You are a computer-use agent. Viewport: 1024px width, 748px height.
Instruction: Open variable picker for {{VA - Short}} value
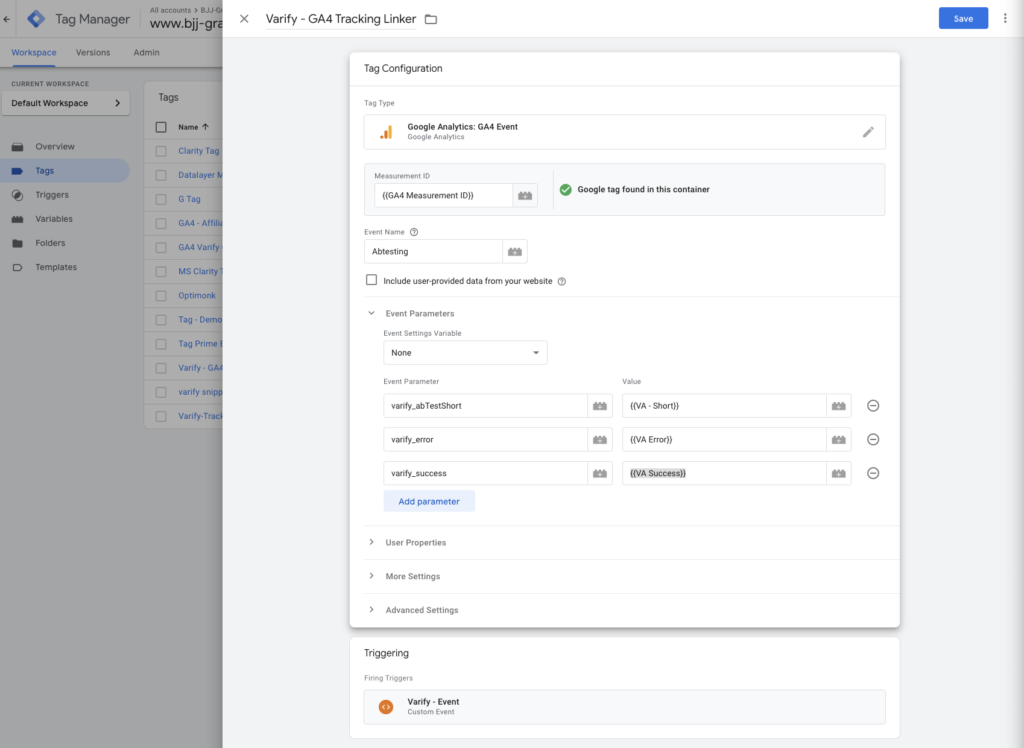[x=839, y=406]
